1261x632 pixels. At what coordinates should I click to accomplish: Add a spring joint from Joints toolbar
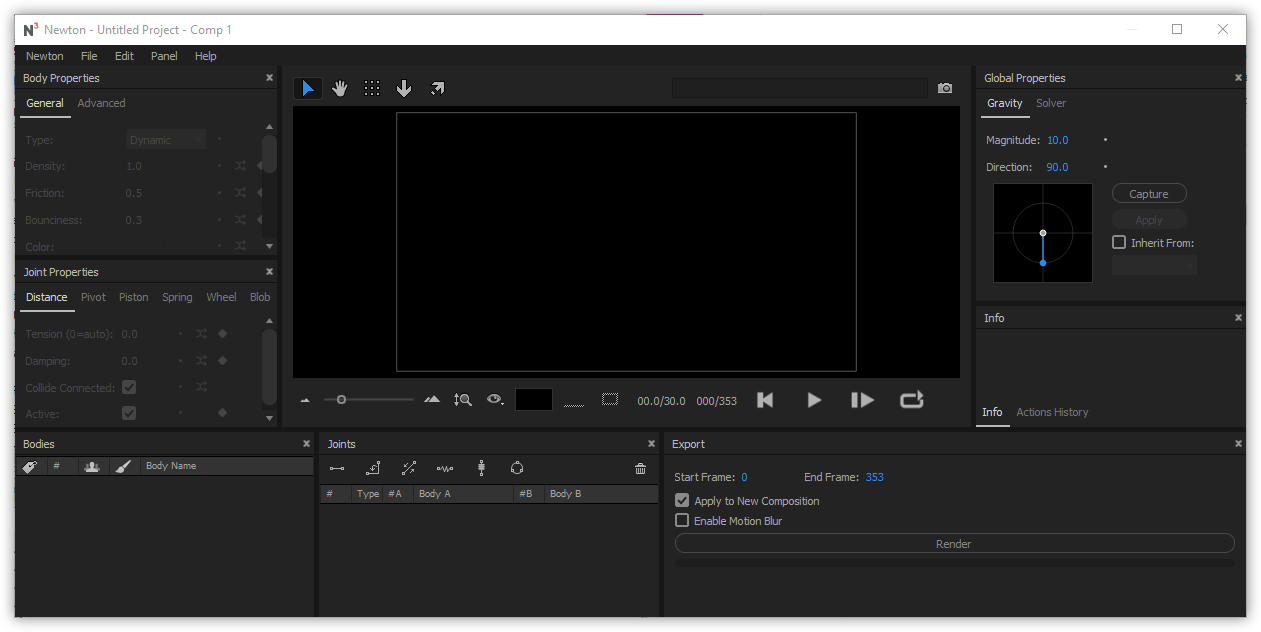[445, 468]
